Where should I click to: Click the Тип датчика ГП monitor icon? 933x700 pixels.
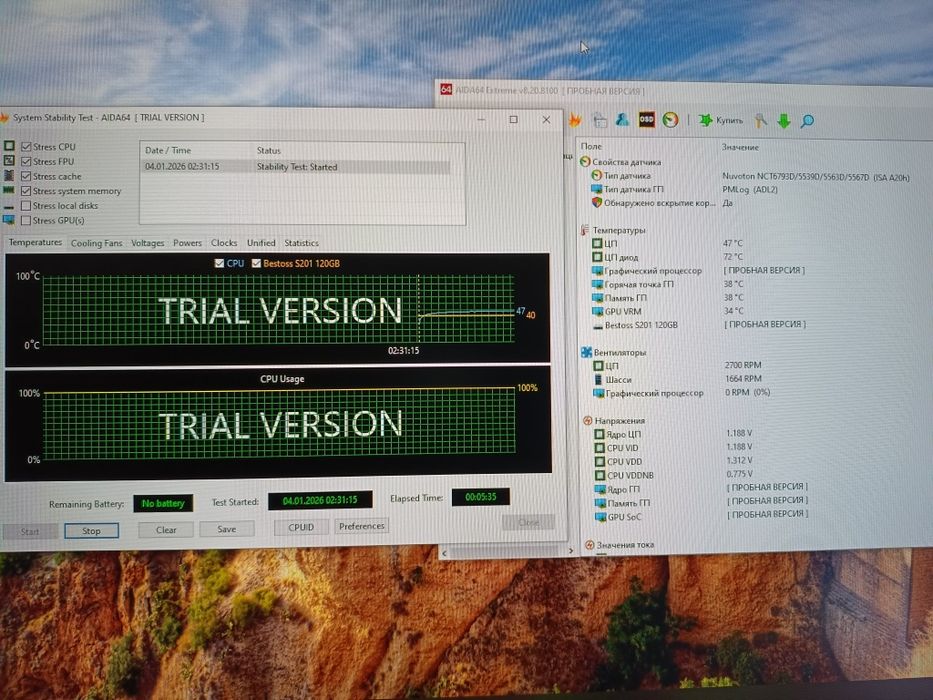pyautogui.click(x=597, y=189)
